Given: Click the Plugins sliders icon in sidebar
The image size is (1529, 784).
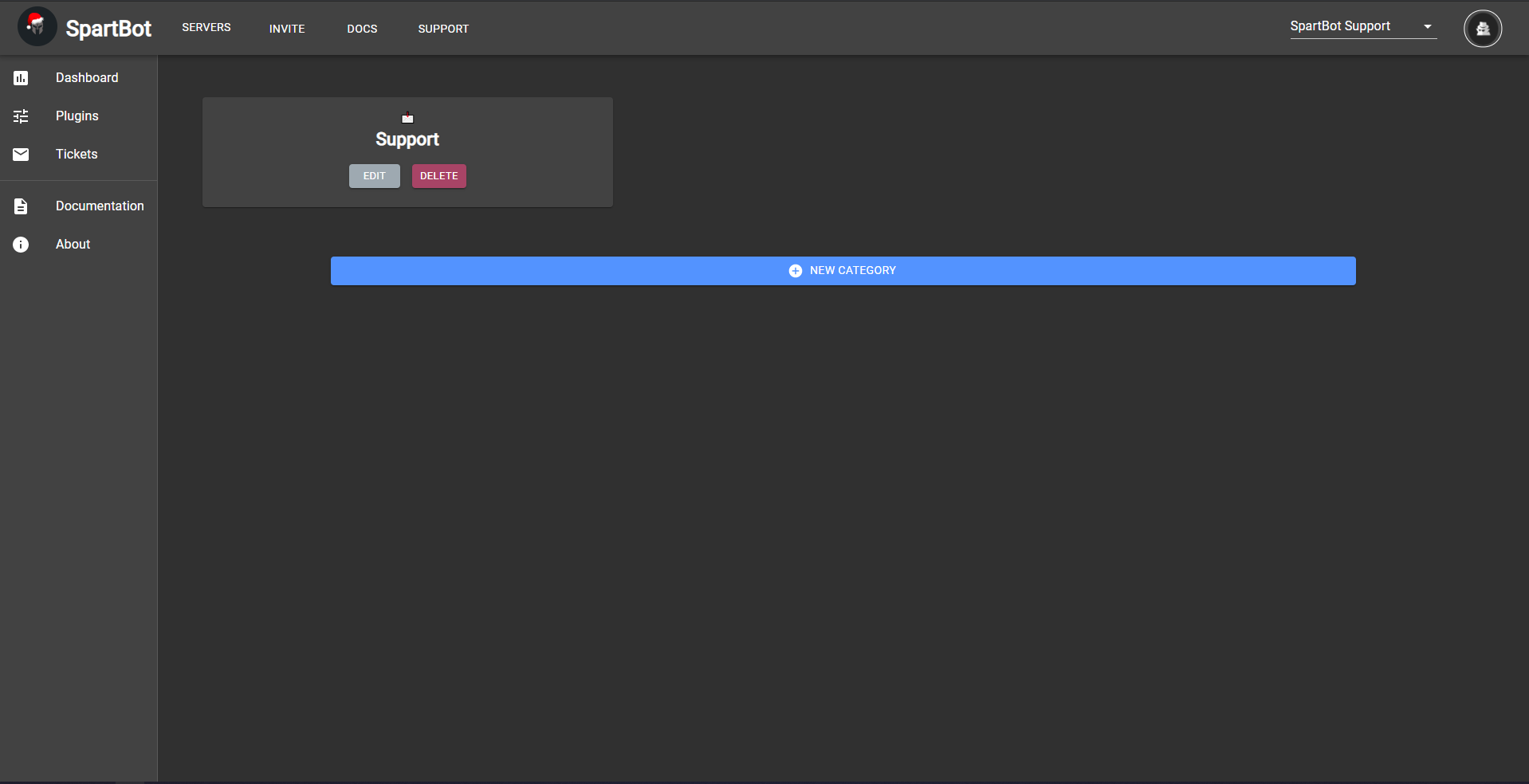Looking at the screenshot, I should click(x=21, y=116).
